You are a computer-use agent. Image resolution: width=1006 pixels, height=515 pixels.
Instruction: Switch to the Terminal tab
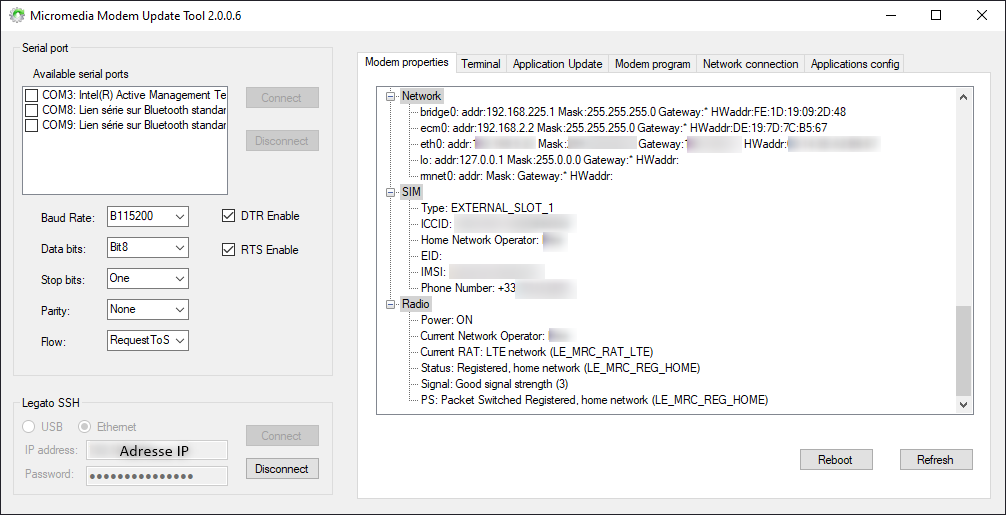[x=480, y=64]
